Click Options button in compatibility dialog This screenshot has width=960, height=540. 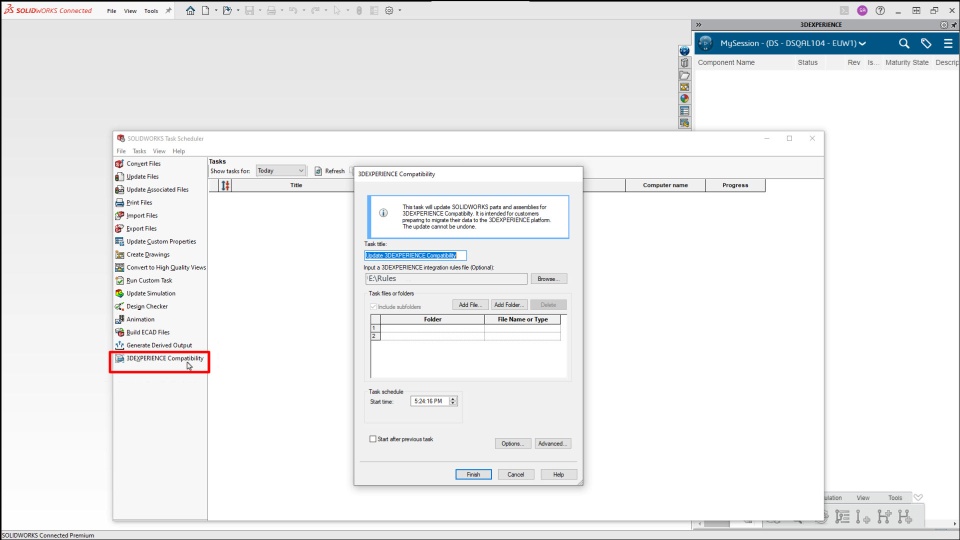tap(513, 443)
